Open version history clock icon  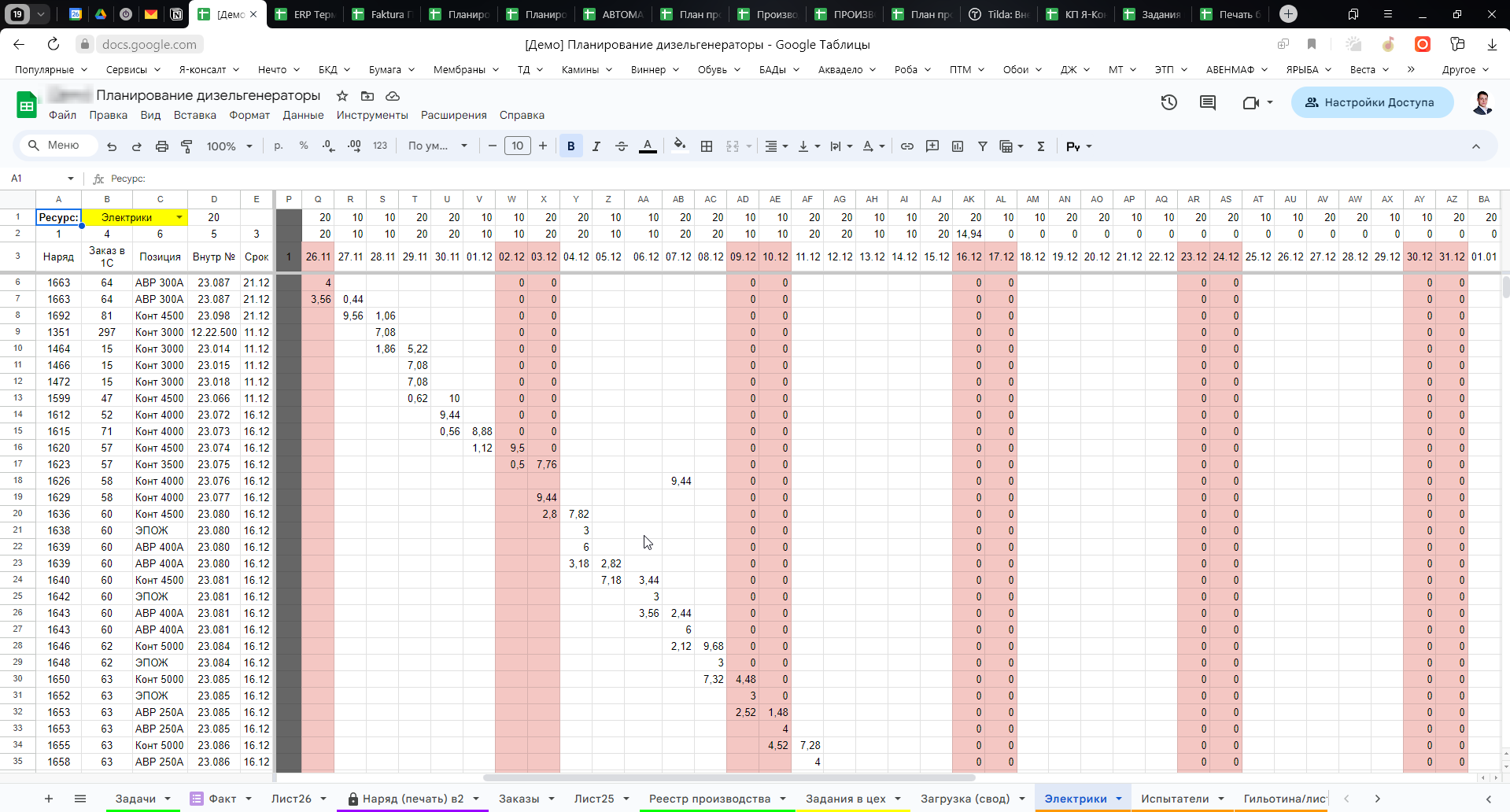[x=1169, y=102]
